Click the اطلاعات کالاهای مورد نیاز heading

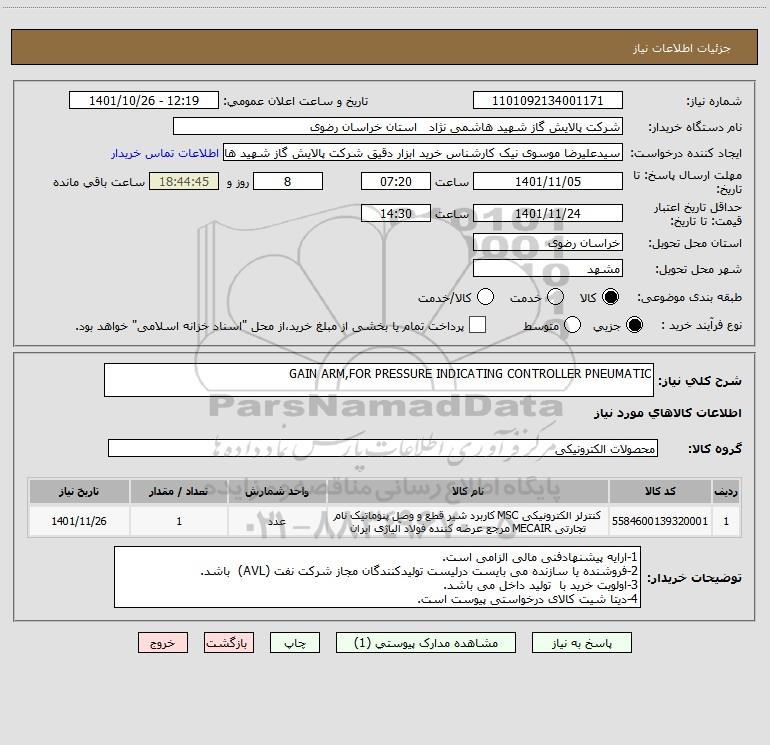(668, 413)
